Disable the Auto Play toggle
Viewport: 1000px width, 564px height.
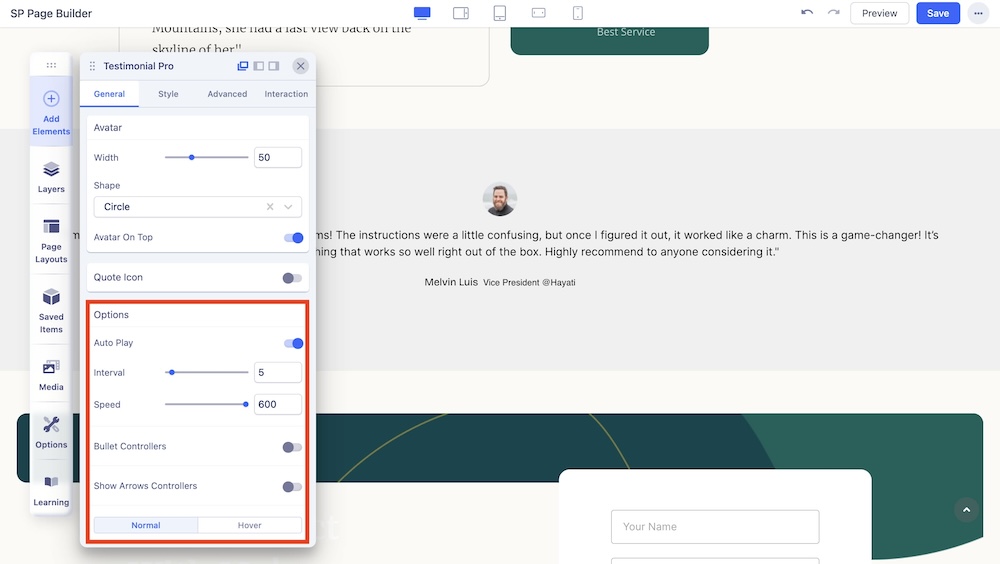(293, 343)
